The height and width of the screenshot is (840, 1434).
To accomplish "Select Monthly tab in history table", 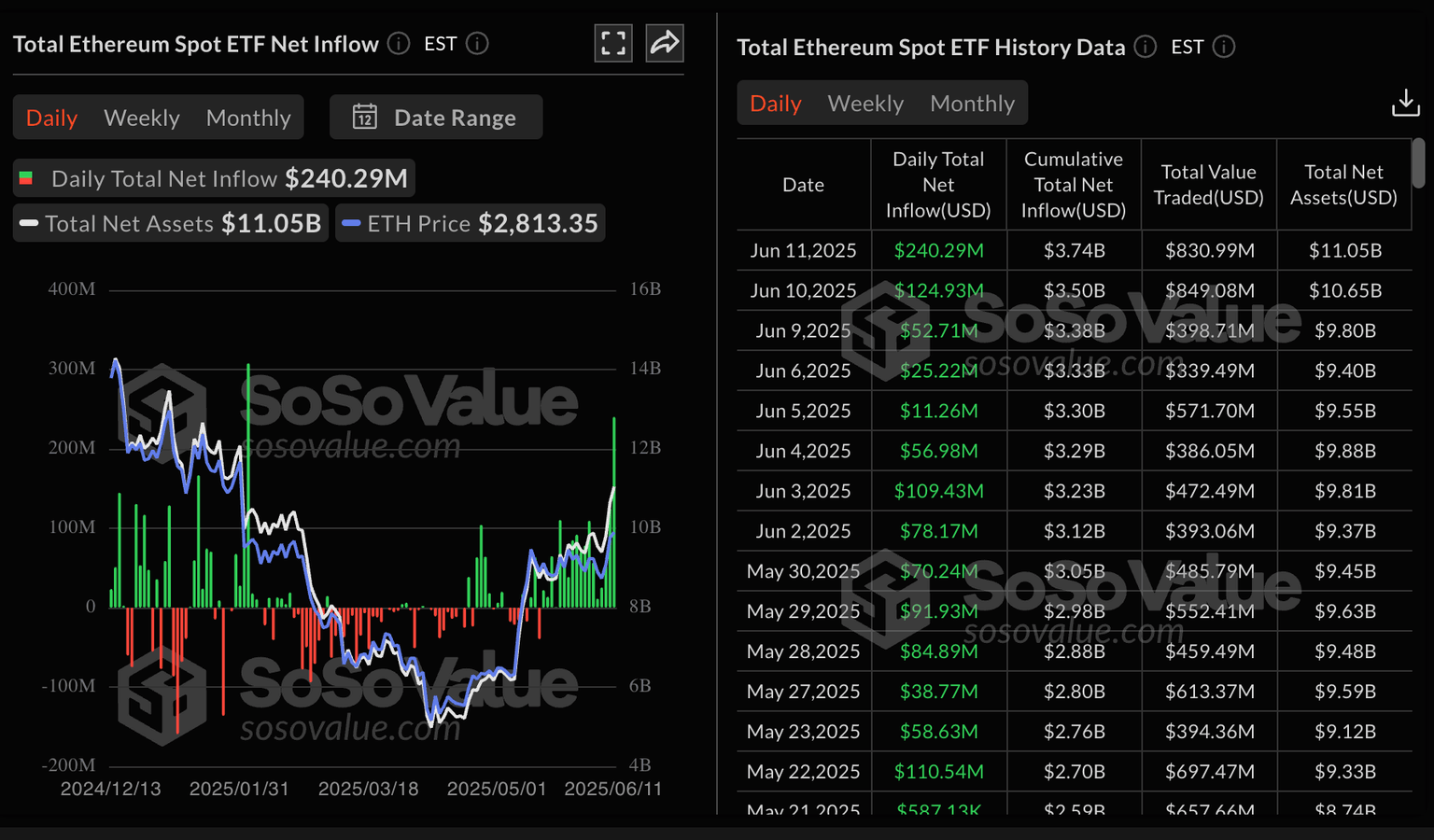I will pyautogui.click(x=972, y=104).
